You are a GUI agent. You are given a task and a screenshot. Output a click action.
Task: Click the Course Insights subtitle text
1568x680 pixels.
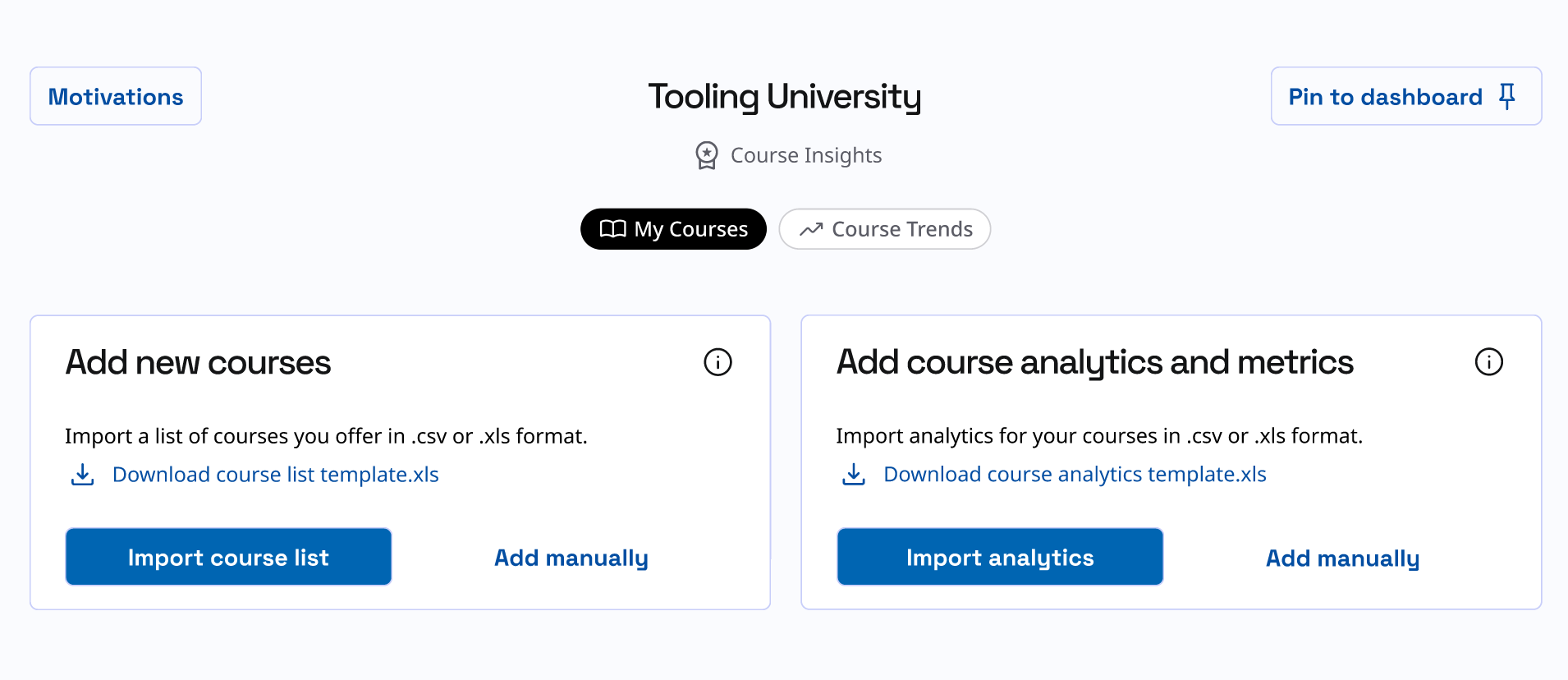coord(805,155)
